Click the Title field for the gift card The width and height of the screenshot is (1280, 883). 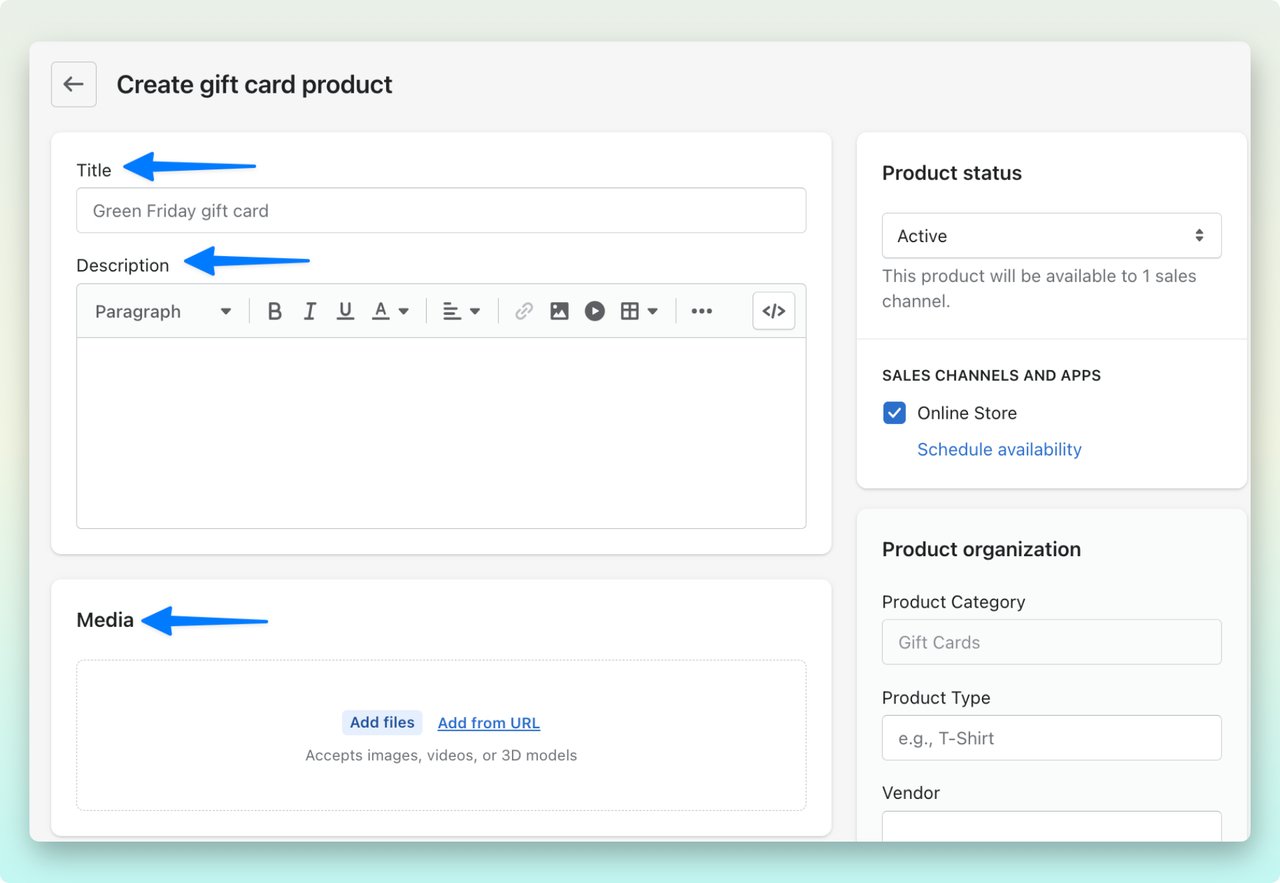(441, 210)
